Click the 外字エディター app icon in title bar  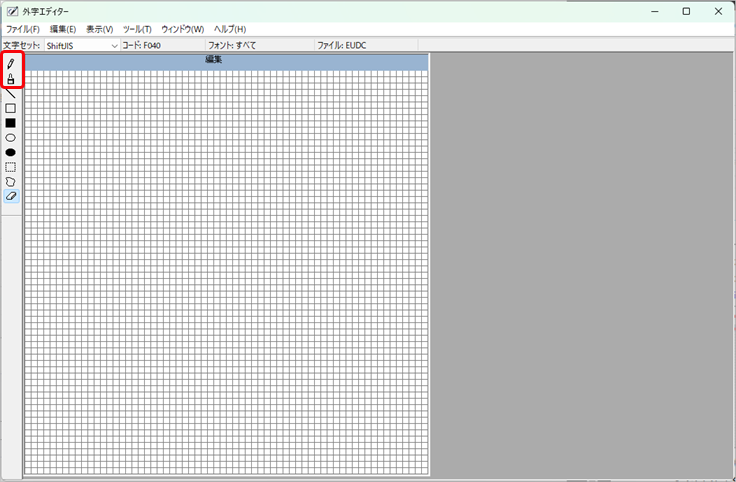(x=12, y=11)
